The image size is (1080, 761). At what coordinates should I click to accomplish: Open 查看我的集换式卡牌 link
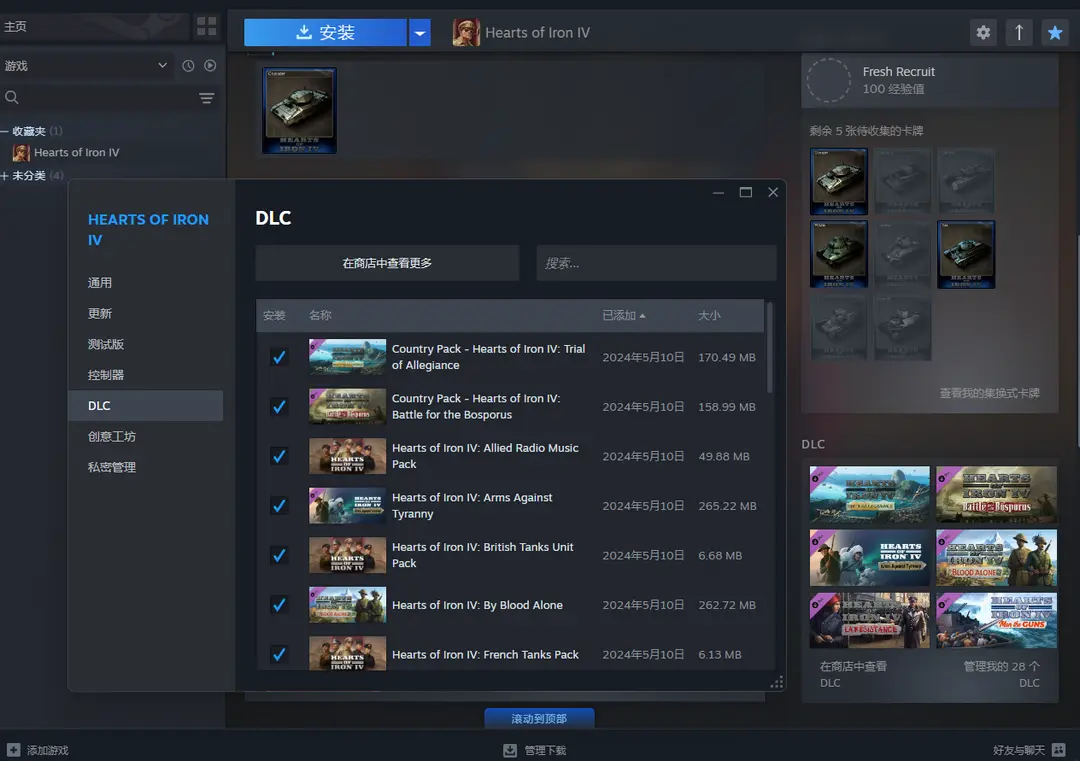989,393
